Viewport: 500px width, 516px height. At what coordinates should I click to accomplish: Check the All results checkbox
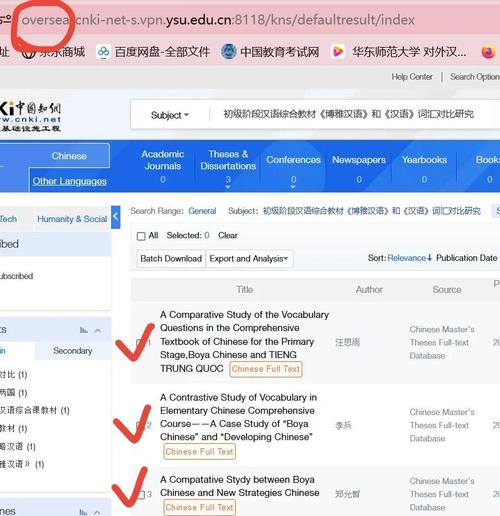[141, 236]
